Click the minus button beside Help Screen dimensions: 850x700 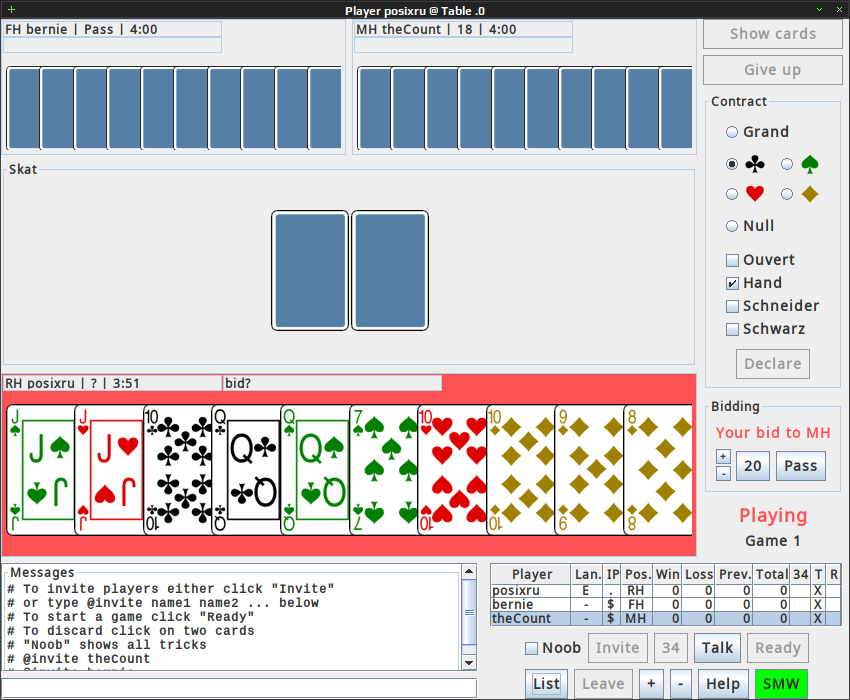tap(680, 684)
